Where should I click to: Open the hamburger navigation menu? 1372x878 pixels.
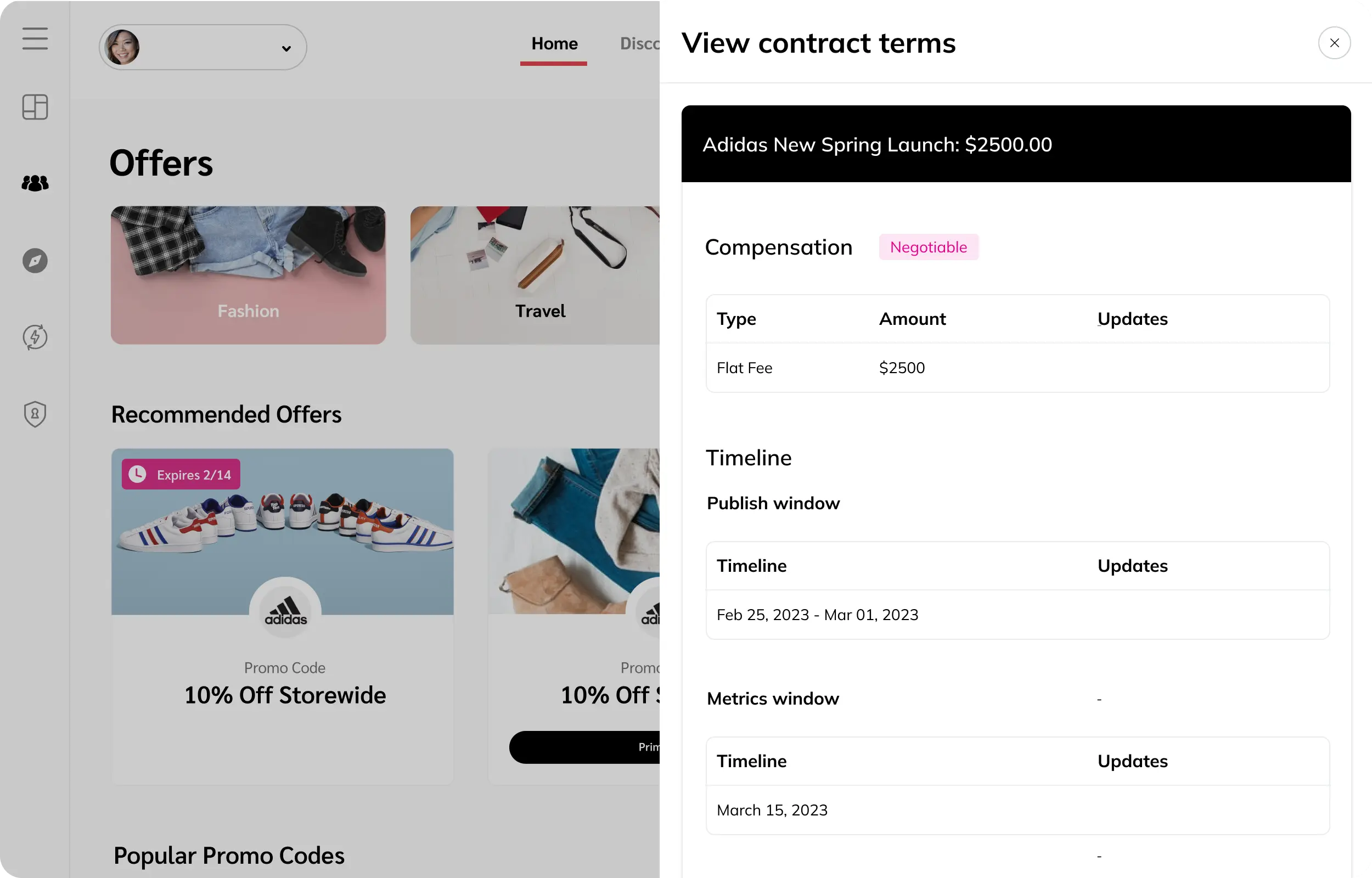[35, 40]
